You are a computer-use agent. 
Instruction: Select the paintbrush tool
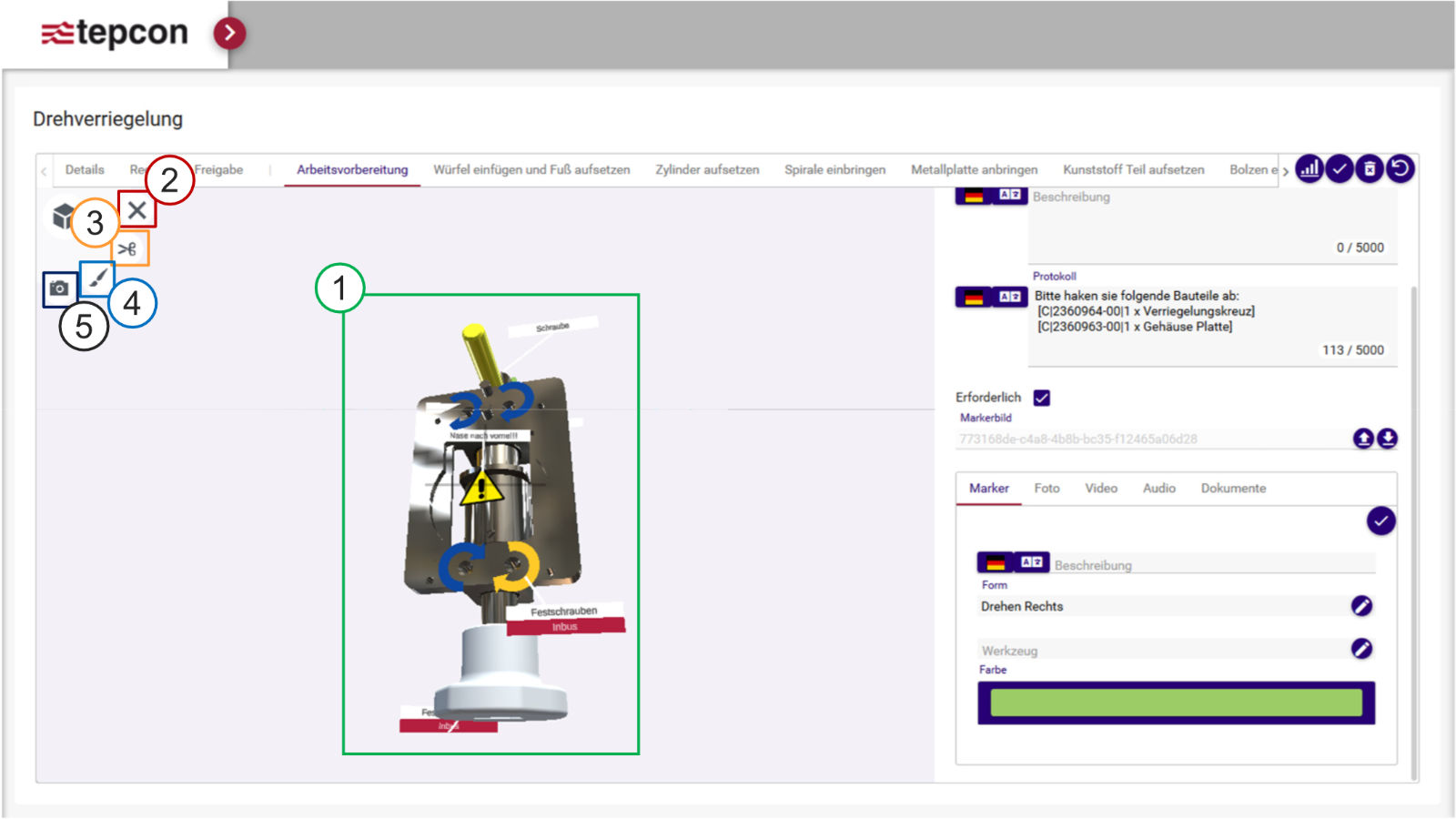[x=98, y=277]
